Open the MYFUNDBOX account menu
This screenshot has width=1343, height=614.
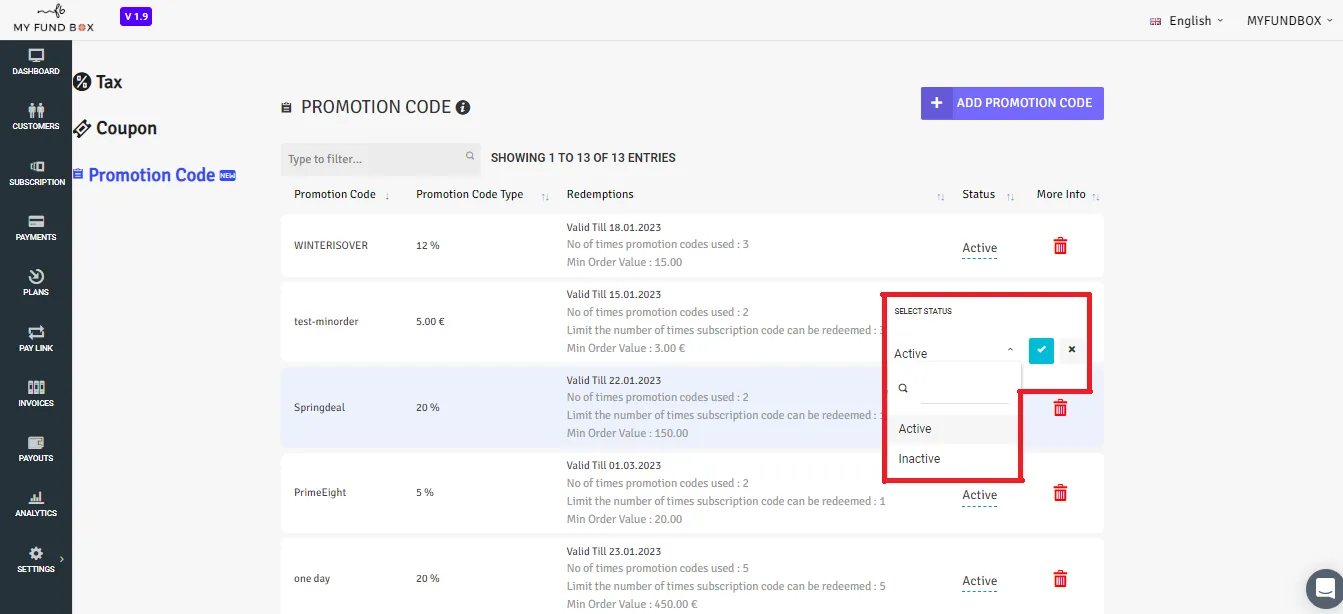pos(1289,21)
